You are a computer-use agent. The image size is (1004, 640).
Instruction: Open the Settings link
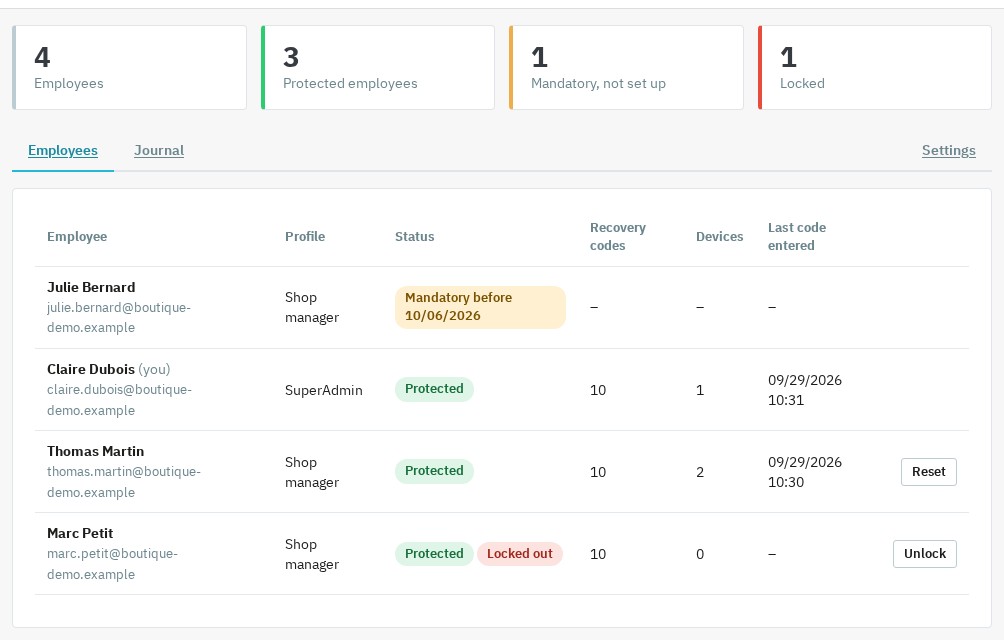click(x=948, y=150)
